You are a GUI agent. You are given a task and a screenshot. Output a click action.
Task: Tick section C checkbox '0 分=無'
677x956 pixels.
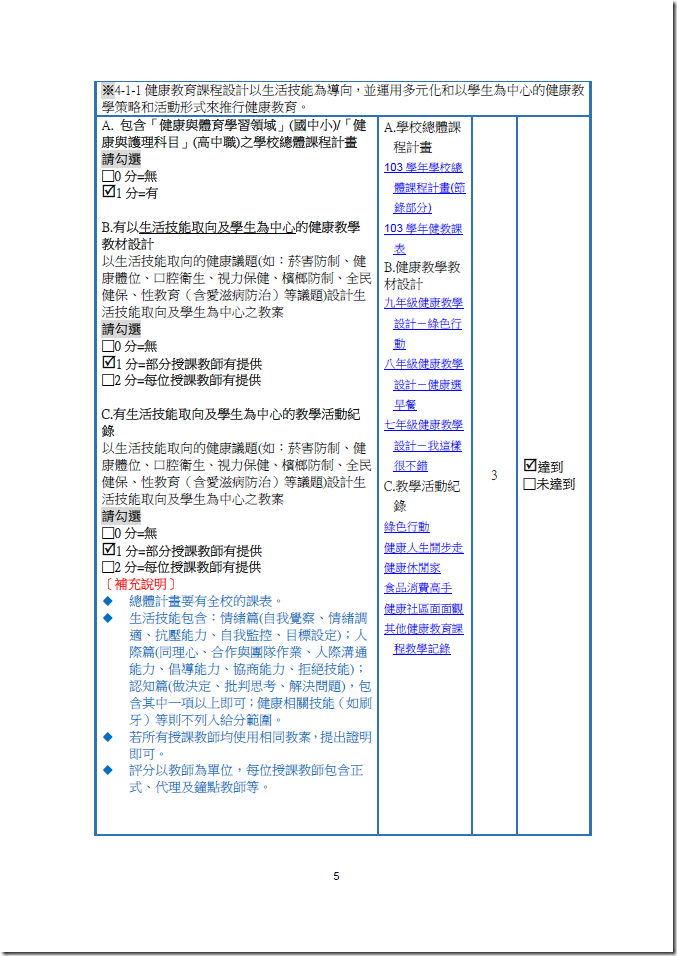[108, 533]
